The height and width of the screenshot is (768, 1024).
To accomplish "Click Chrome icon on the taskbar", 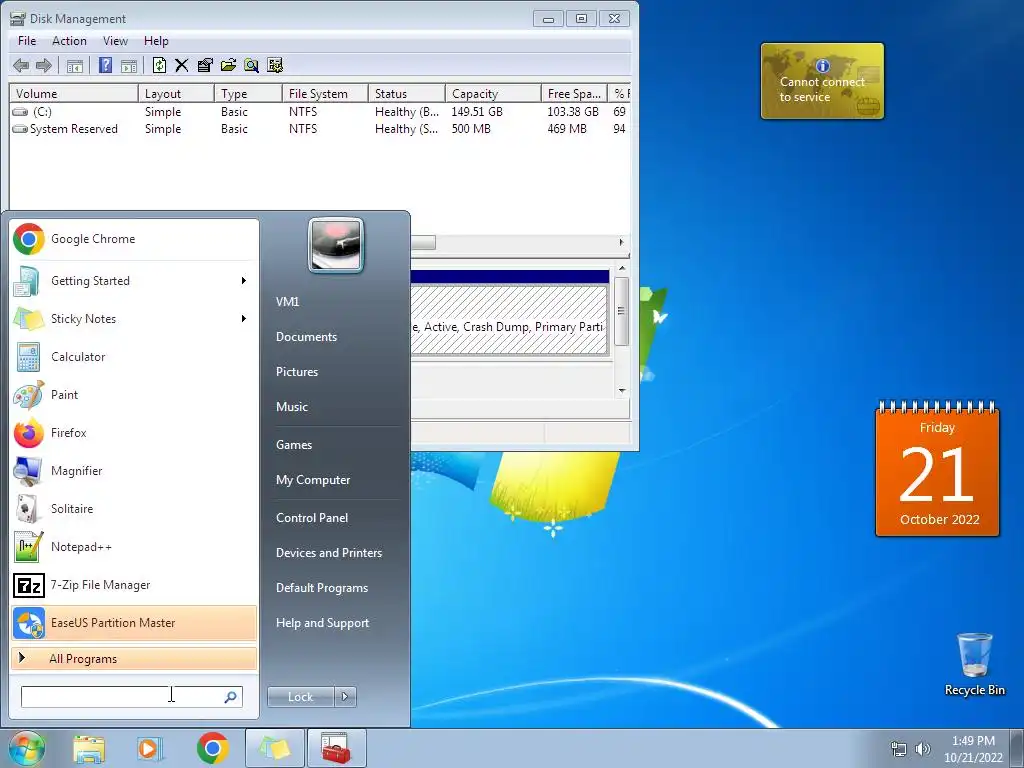I will pos(212,748).
